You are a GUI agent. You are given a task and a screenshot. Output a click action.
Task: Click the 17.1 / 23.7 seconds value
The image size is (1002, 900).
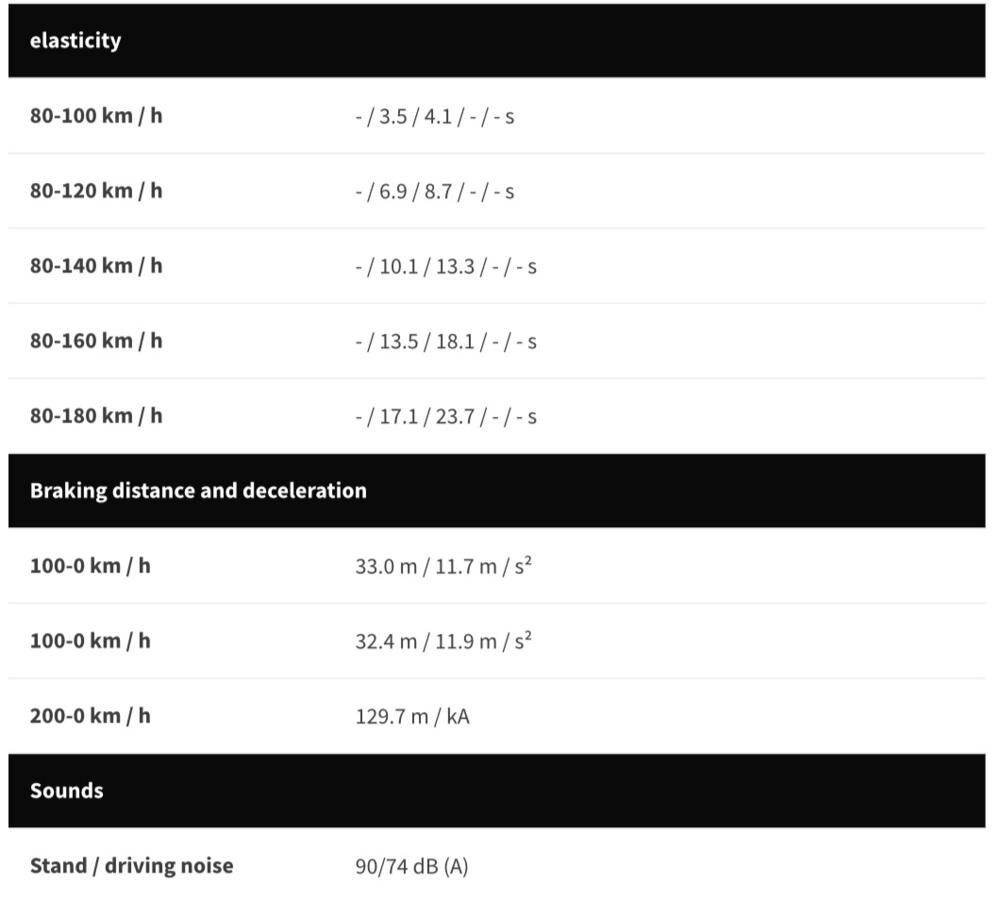[x=446, y=417]
